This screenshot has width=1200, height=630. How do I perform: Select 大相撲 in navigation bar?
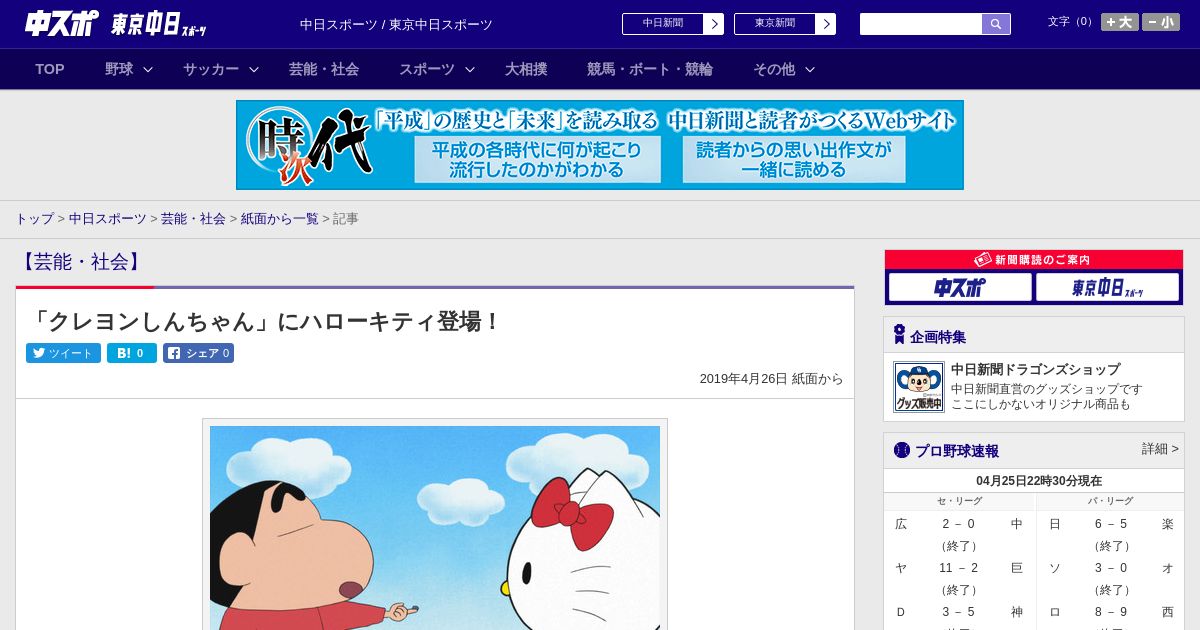(526, 69)
